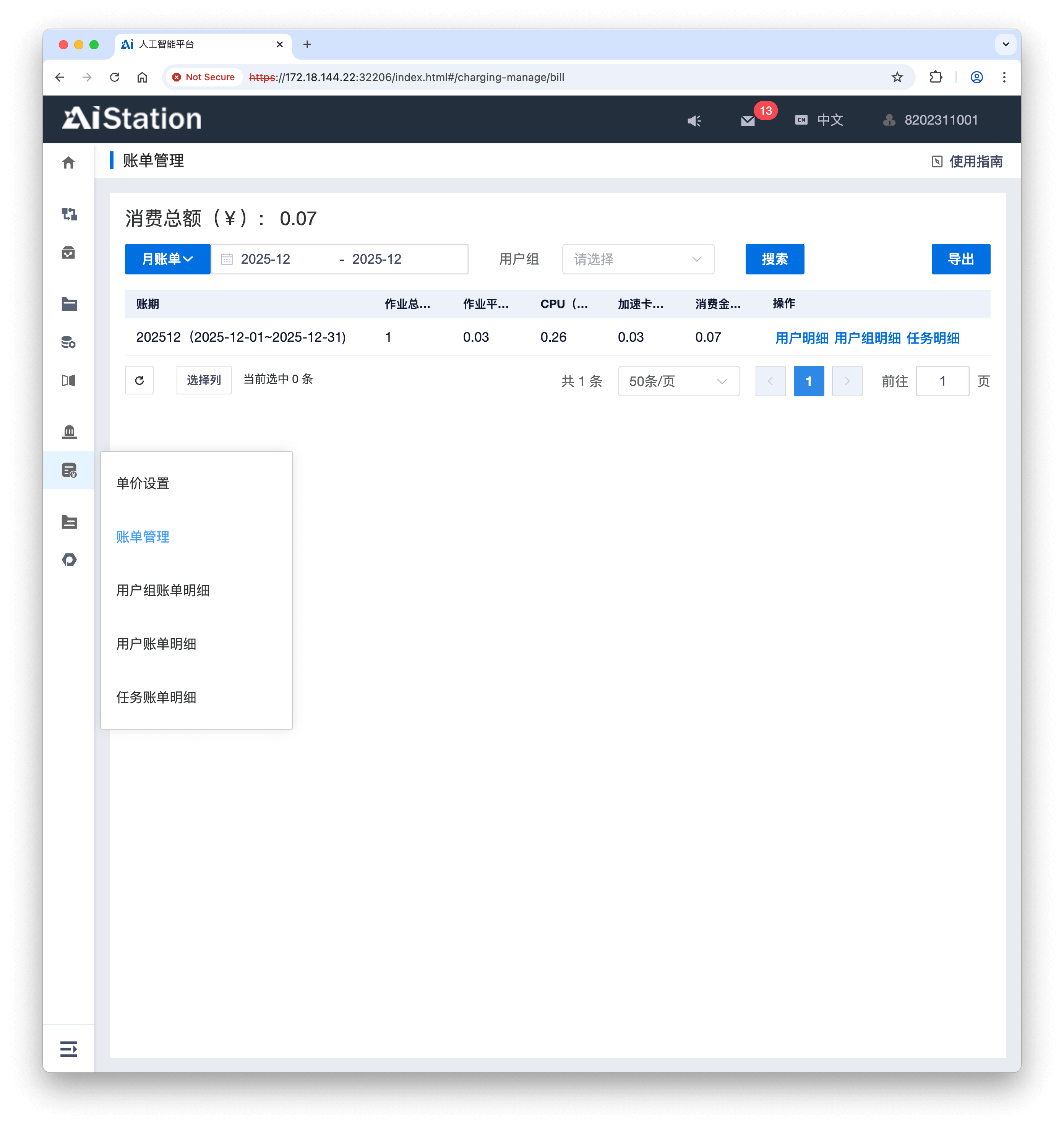Click the go-to page number input
Image resolution: width=1064 pixels, height=1129 pixels.
(942, 381)
